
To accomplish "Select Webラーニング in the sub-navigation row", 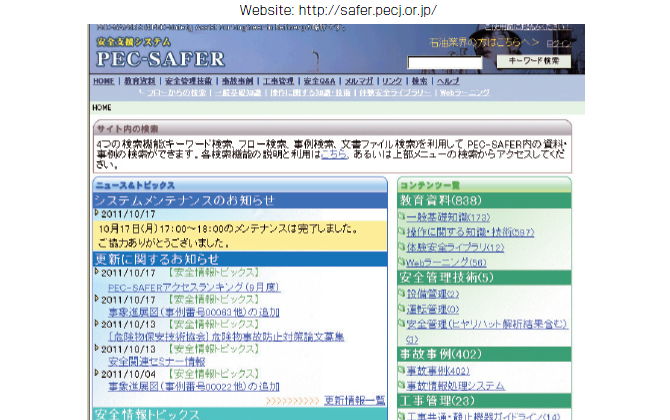I will pos(465,93).
